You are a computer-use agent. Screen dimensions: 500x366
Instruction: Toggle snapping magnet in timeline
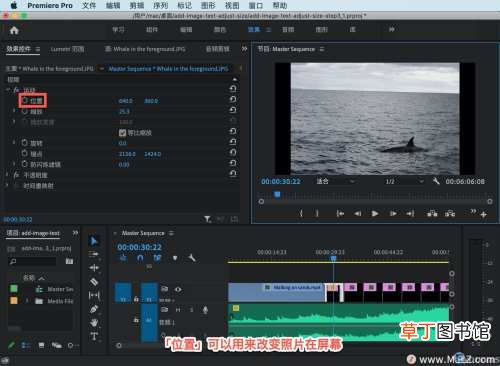tap(140, 258)
